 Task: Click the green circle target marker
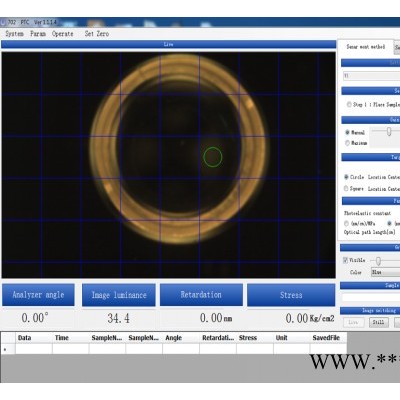(213, 157)
